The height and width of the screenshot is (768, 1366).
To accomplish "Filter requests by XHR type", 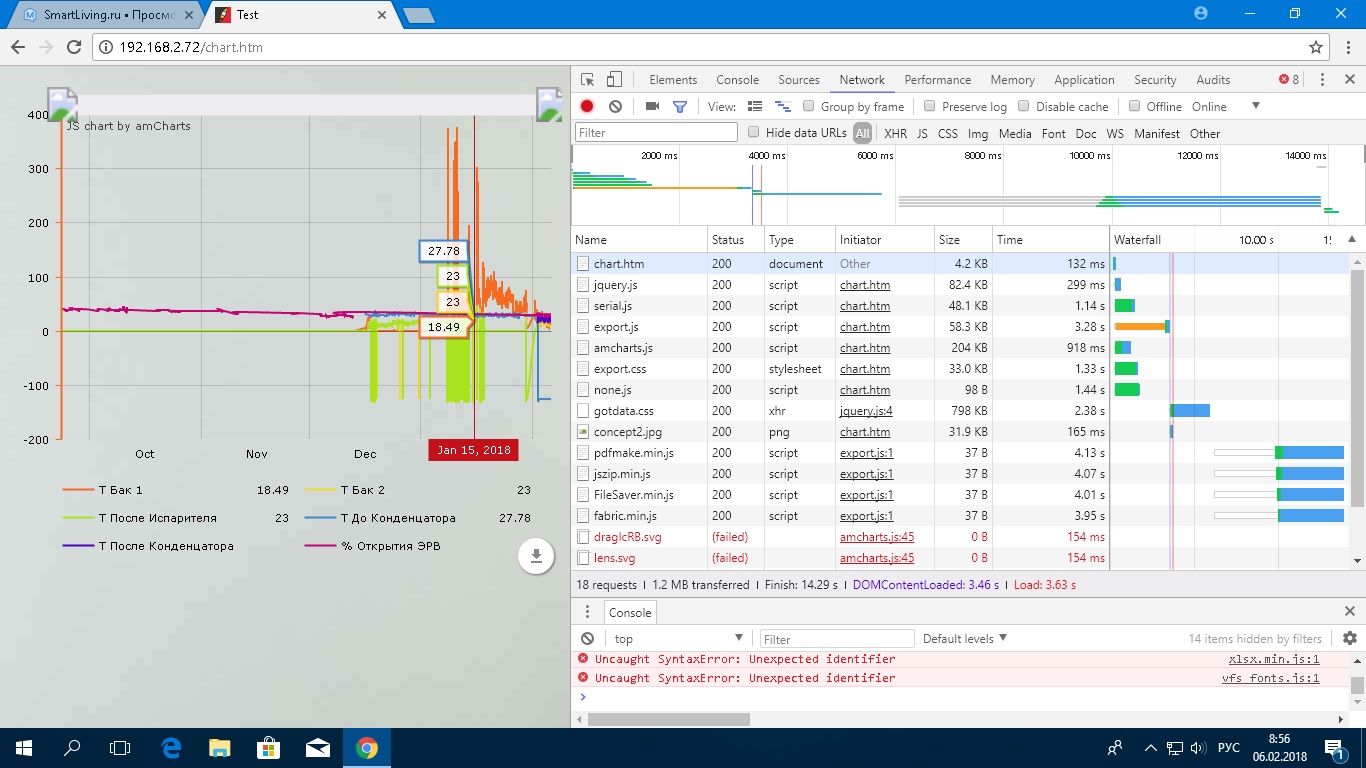I will point(895,133).
